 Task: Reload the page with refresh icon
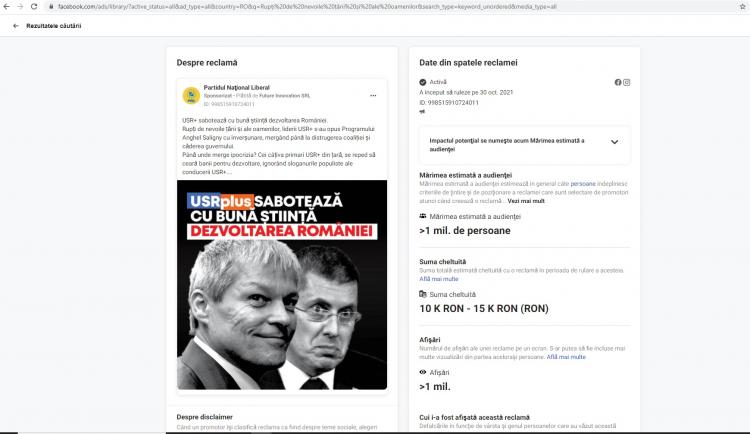point(34,7)
